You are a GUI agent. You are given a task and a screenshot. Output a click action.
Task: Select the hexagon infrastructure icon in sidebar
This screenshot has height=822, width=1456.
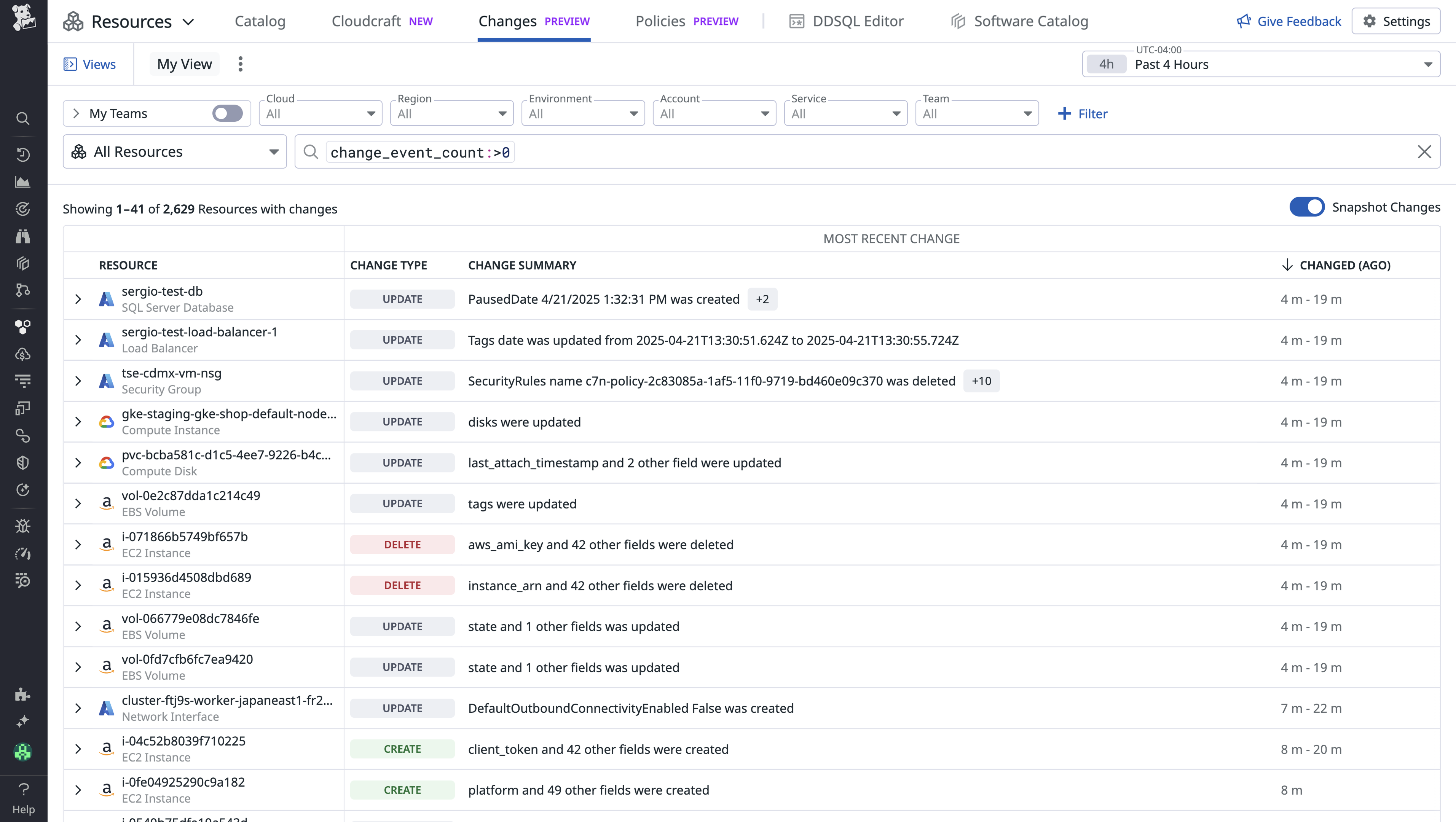pos(22,326)
